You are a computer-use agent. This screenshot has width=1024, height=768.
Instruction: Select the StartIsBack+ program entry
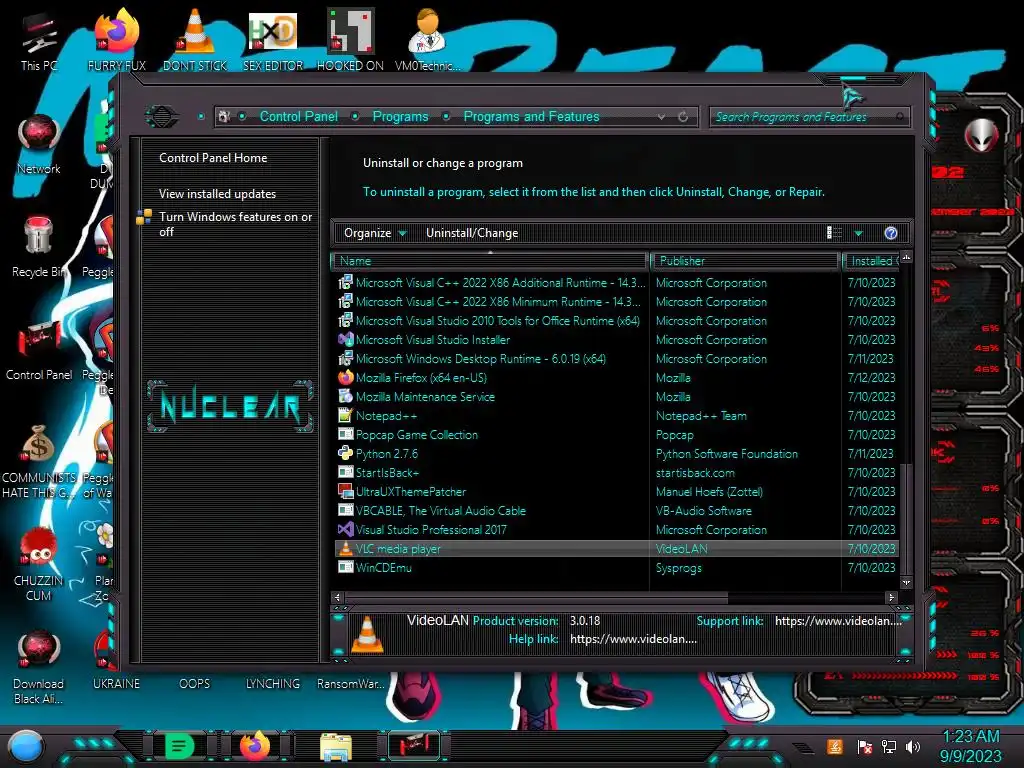point(616,472)
